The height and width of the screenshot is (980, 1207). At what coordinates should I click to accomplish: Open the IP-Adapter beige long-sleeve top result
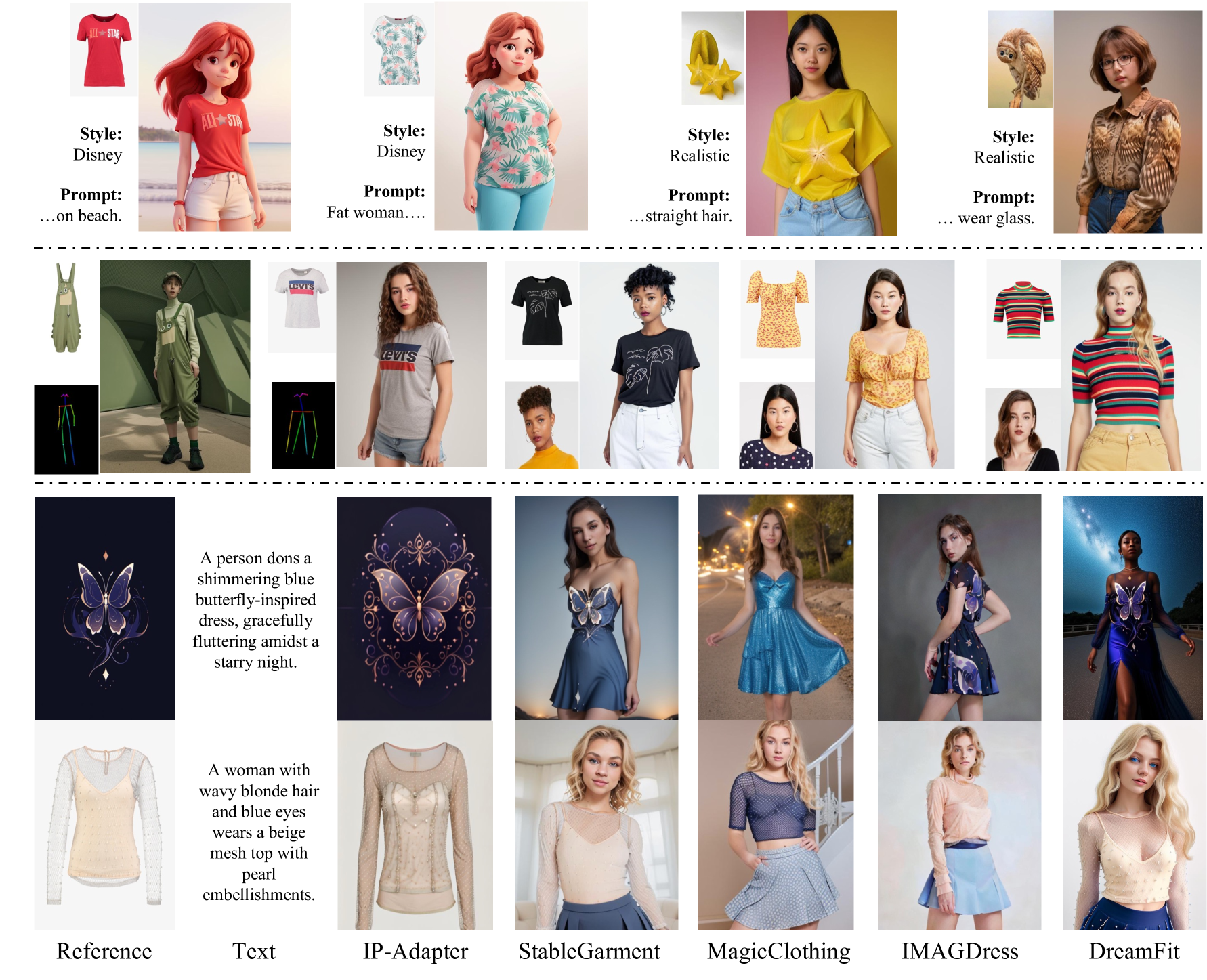[x=415, y=826]
